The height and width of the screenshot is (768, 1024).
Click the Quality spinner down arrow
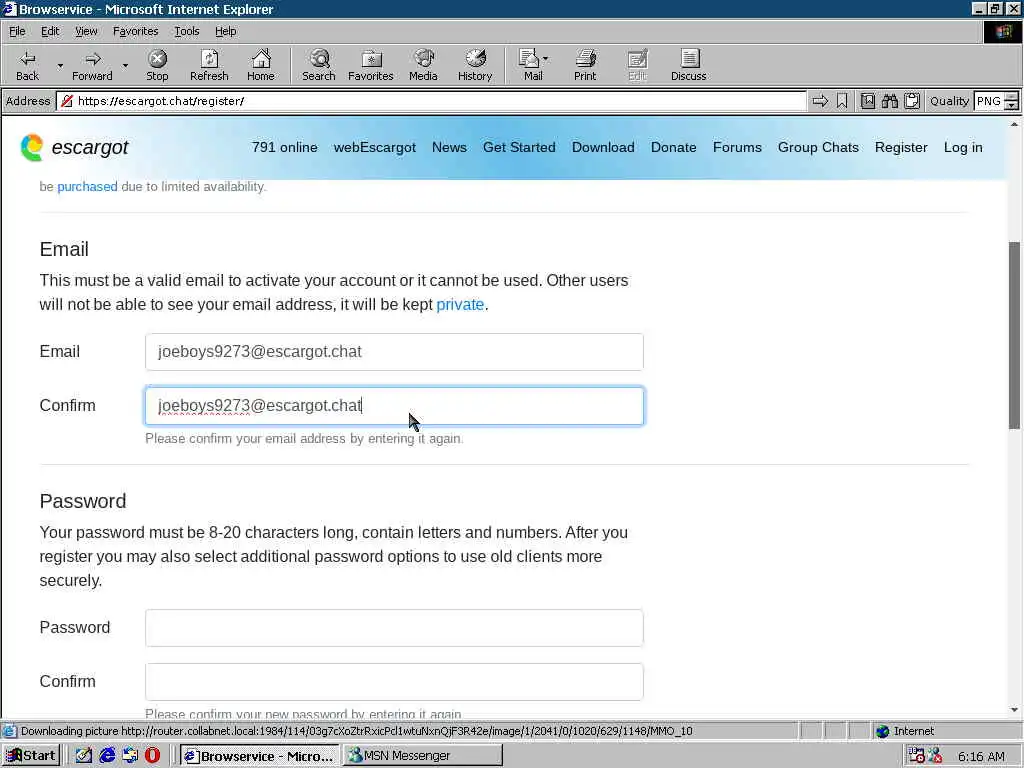pyautogui.click(x=1012, y=106)
